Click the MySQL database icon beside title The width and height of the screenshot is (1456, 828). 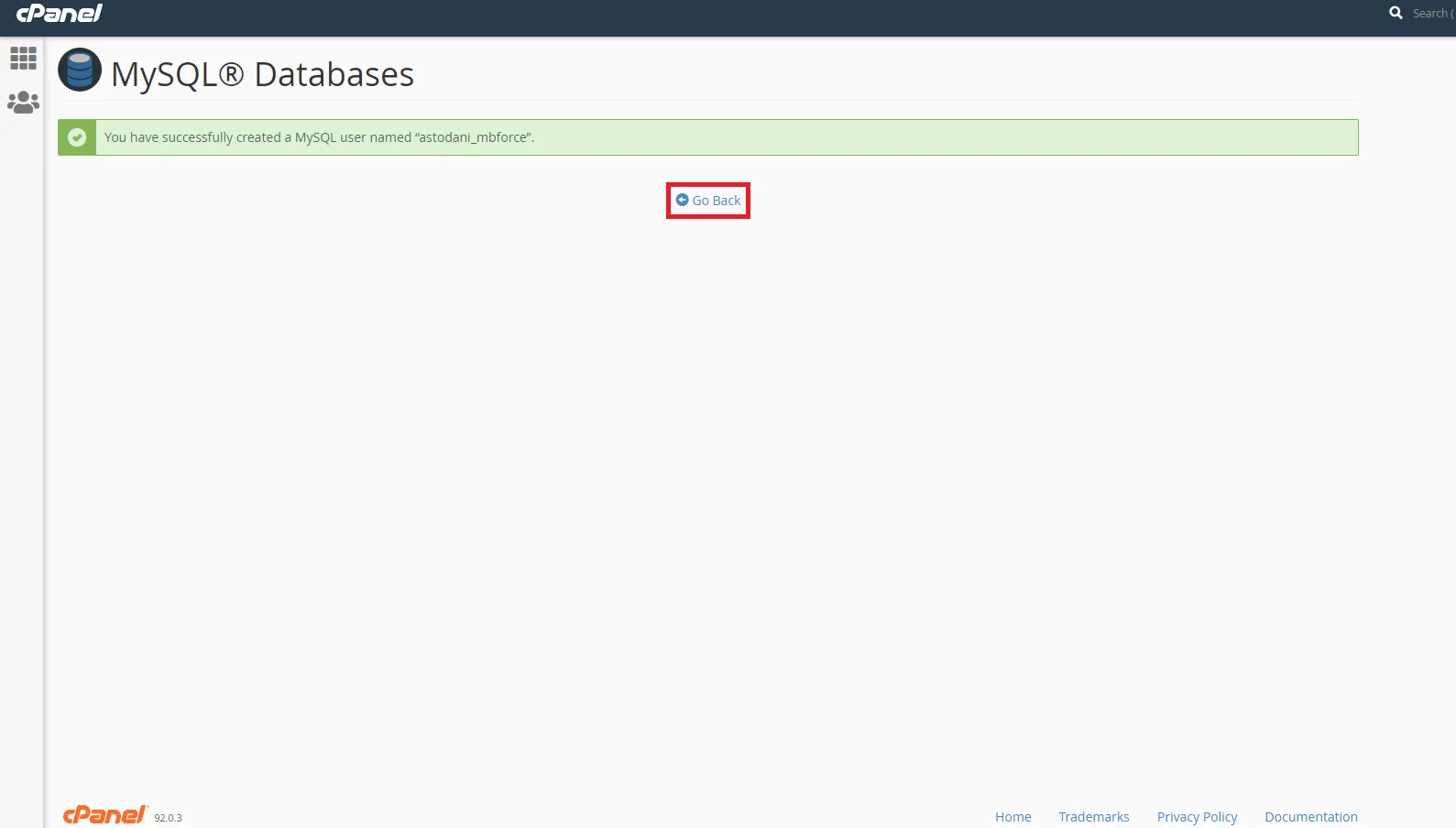coord(80,71)
